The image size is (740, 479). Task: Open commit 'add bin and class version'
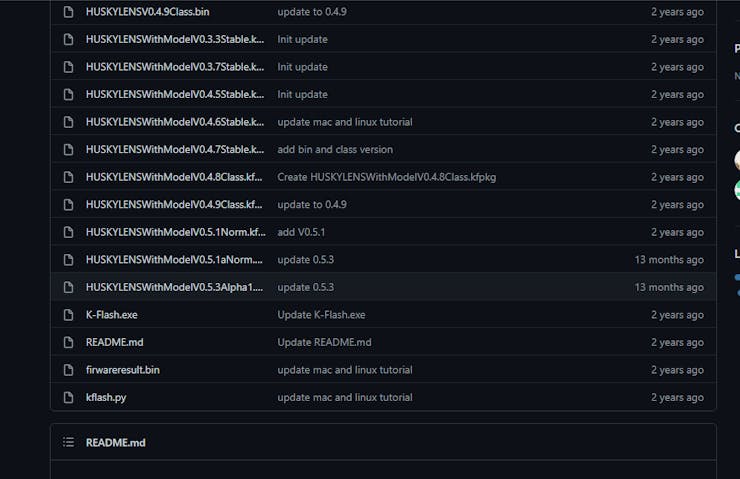(335, 149)
